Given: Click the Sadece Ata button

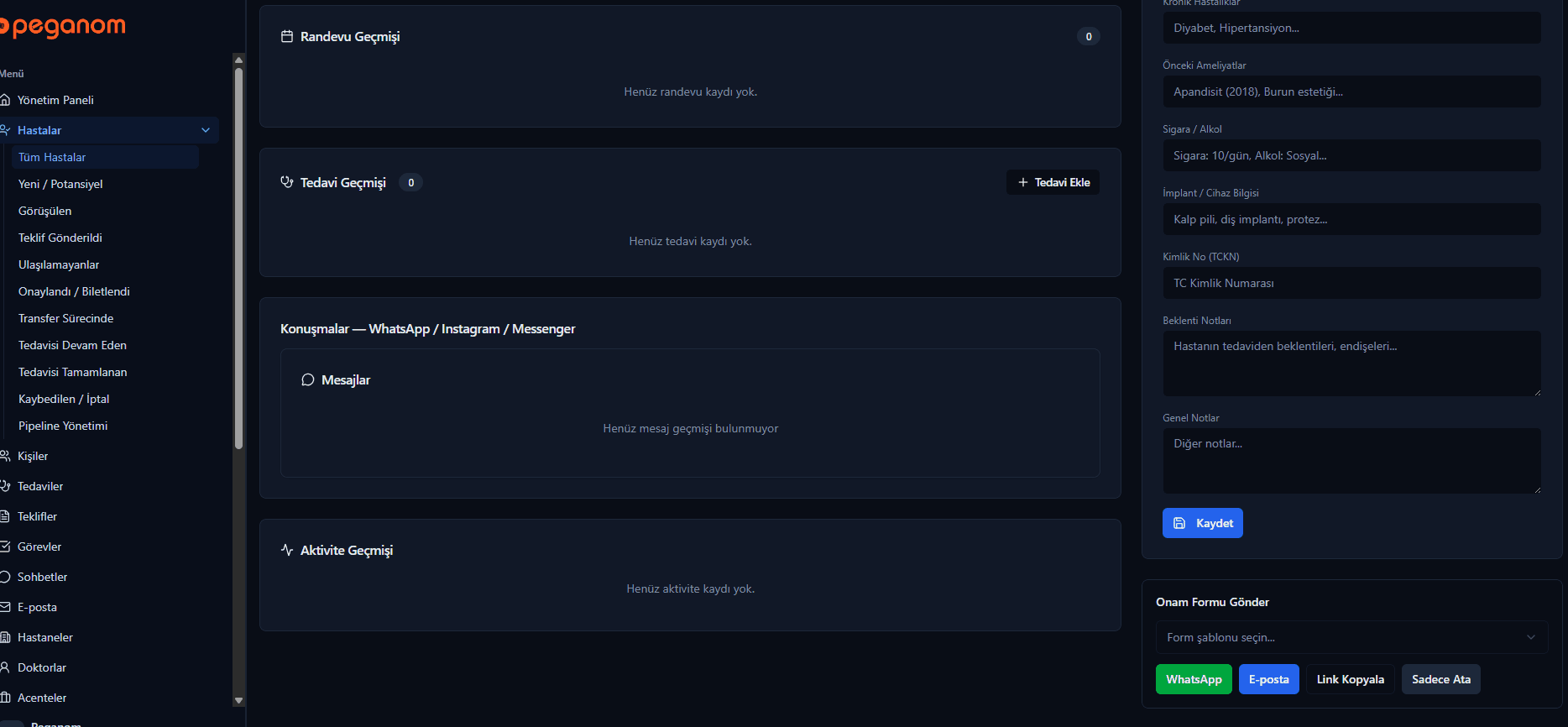Looking at the screenshot, I should tap(1440, 679).
